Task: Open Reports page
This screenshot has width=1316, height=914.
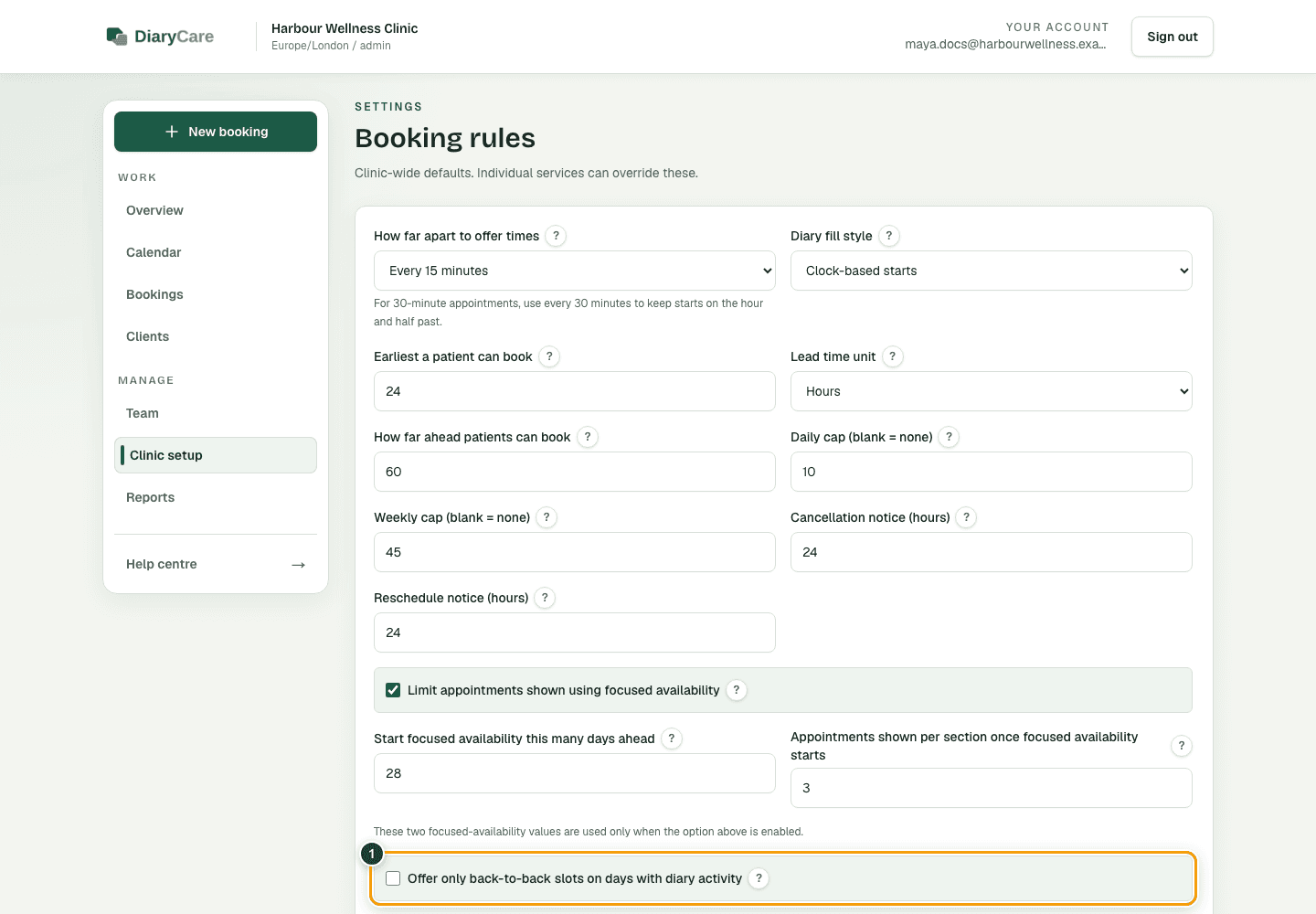Action: click(x=216, y=497)
